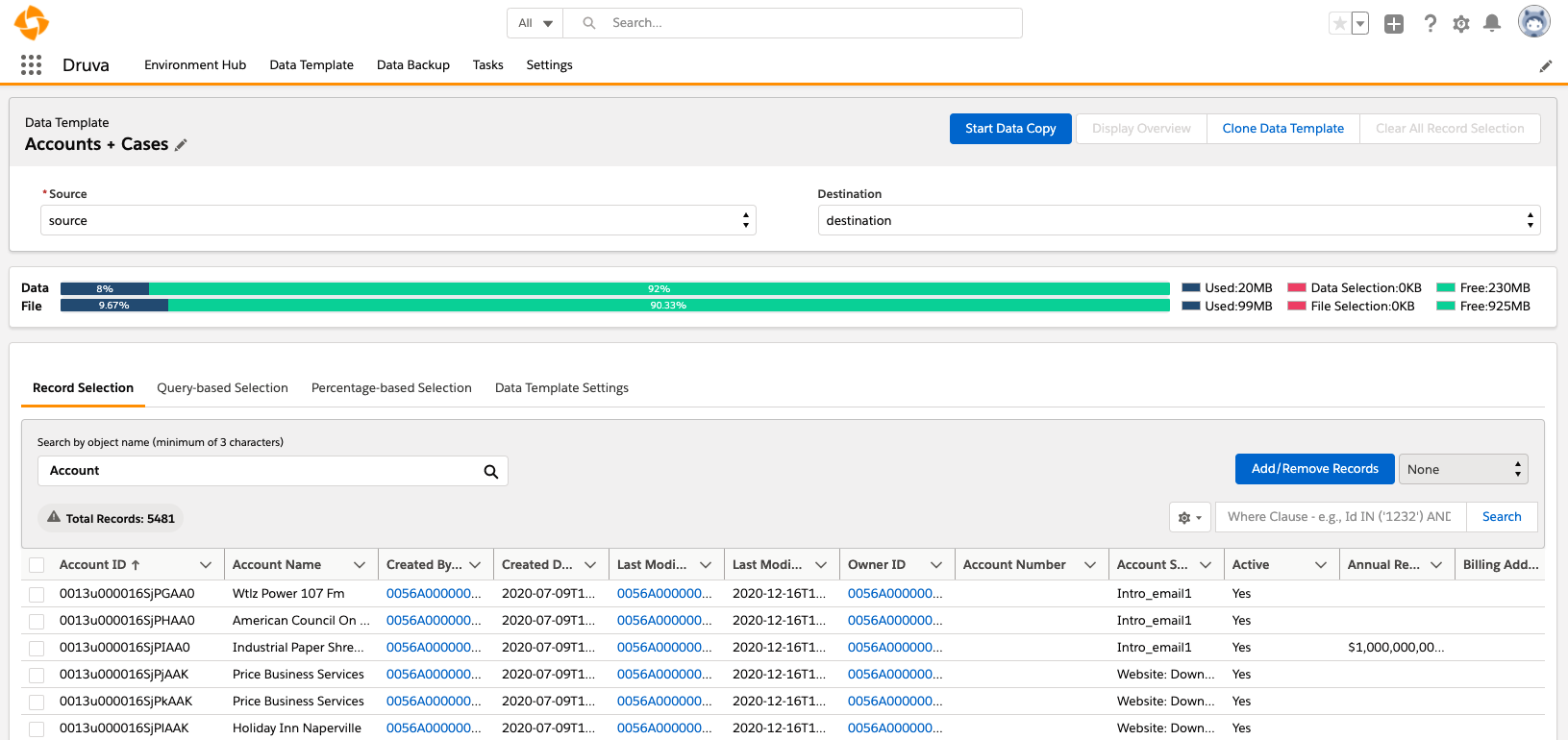Open the Data Backup menu
1568x740 pixels.
[413, 65]
